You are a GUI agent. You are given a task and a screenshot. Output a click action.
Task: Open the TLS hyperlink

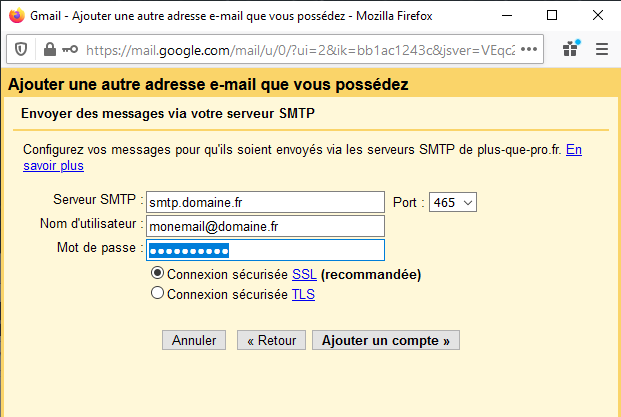click(303, 295)
